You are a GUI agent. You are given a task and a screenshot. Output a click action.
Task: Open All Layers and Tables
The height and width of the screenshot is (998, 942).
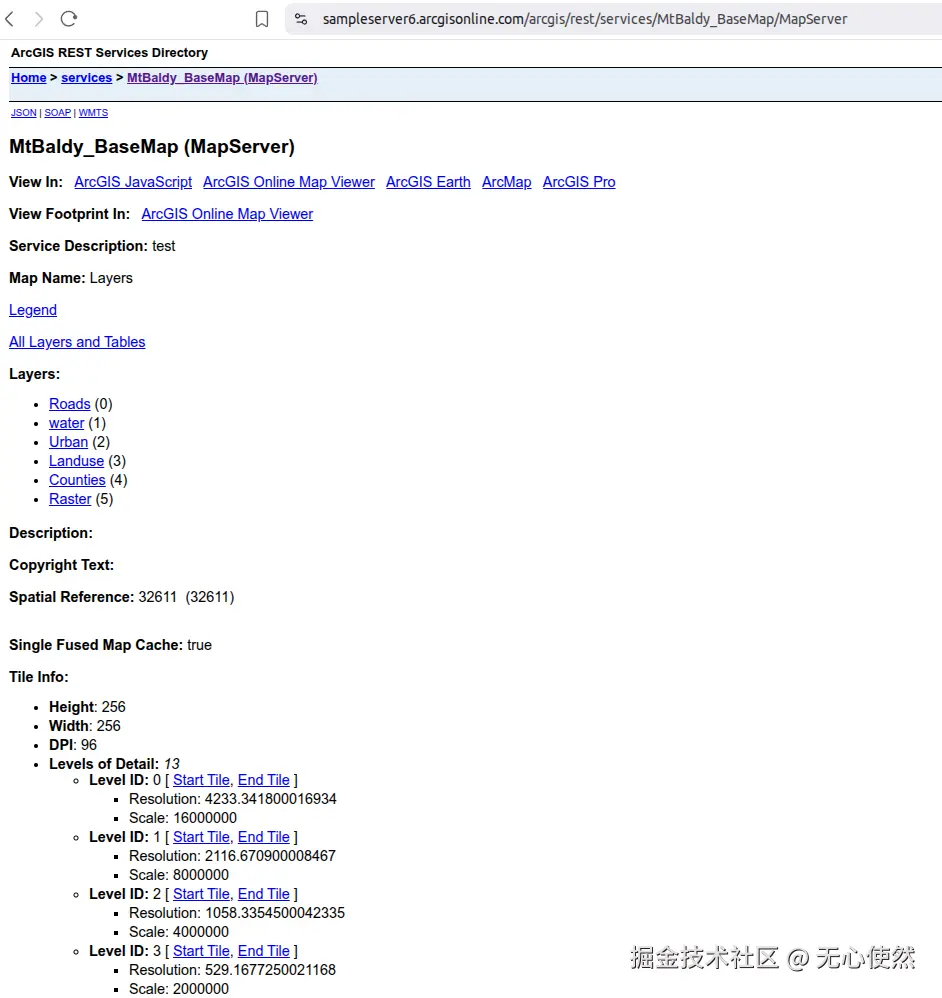tap(77, 342)
